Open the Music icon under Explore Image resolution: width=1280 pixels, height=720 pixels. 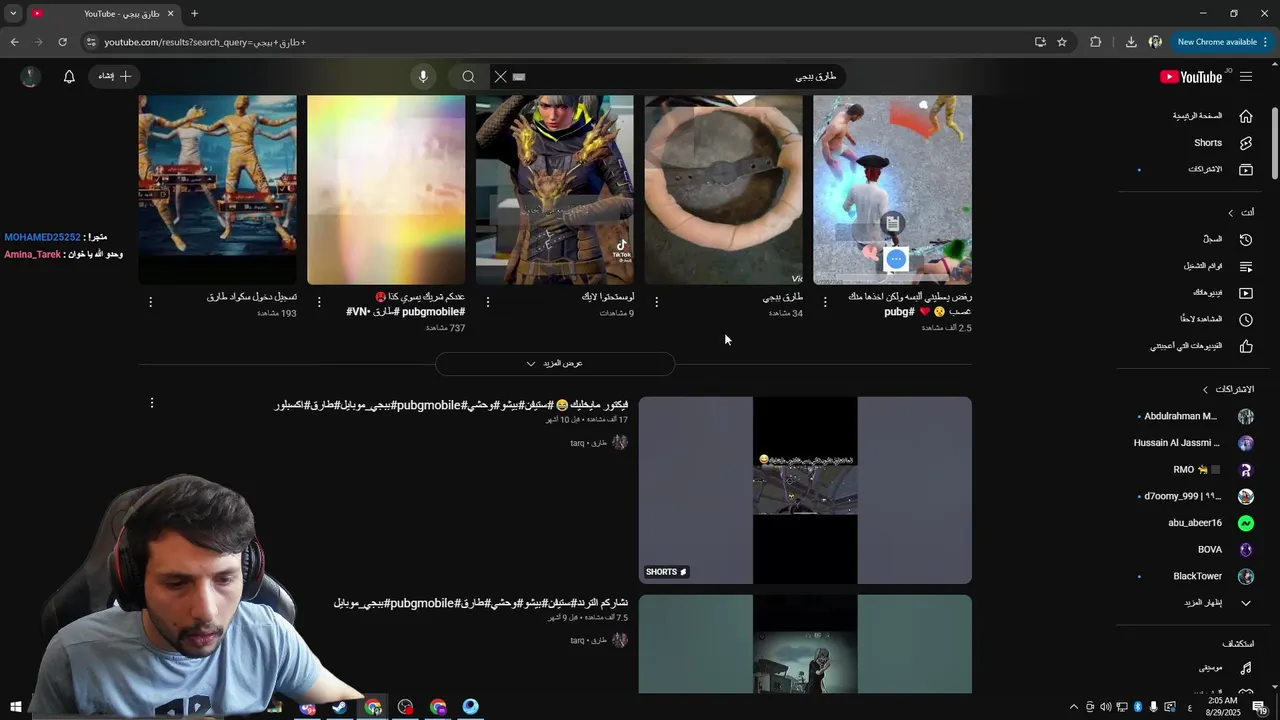click(x=1246, y=668)
